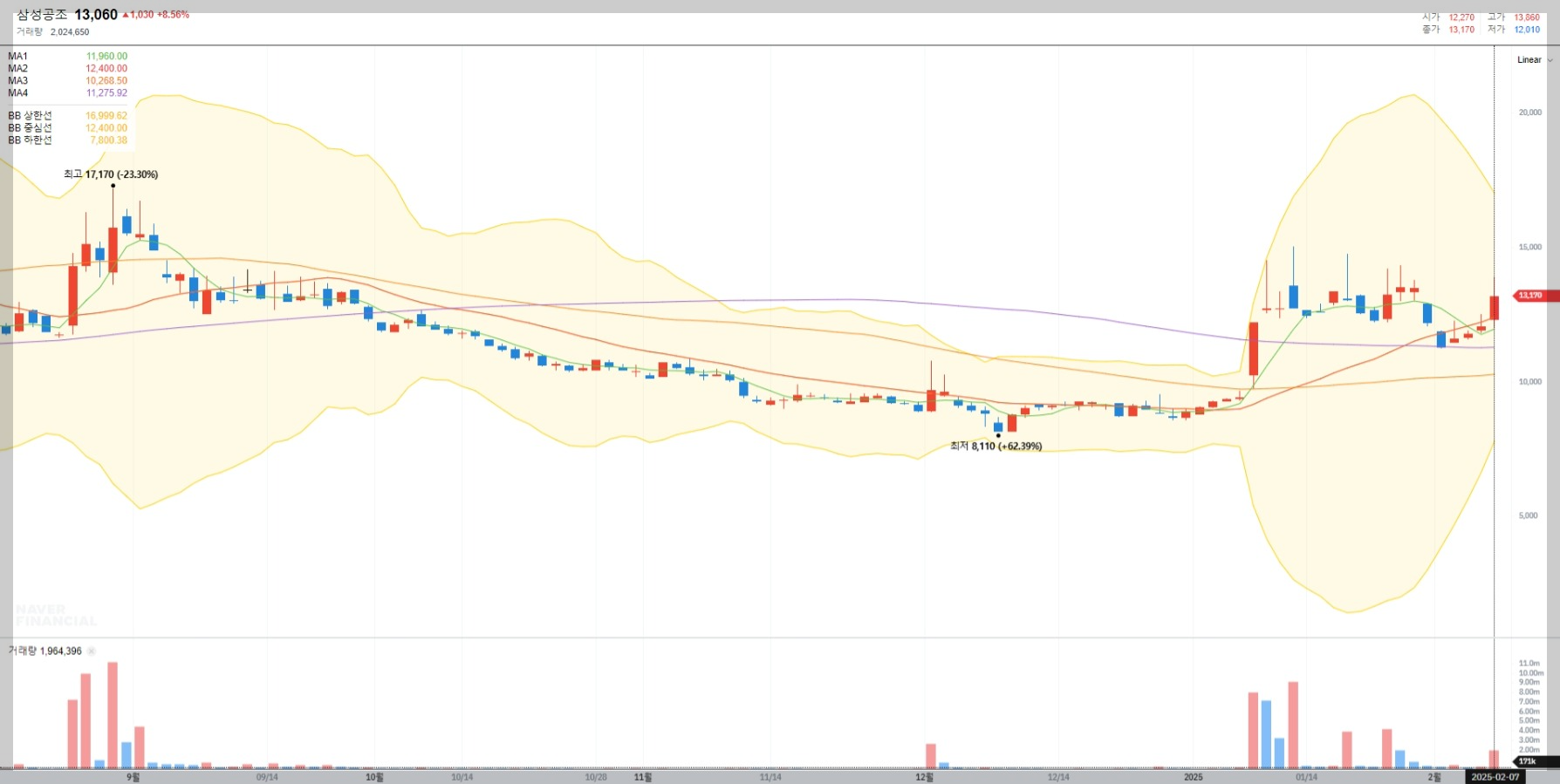
Task: Click the 5.00m volume axis label
Action: [x=1529, y=721]
